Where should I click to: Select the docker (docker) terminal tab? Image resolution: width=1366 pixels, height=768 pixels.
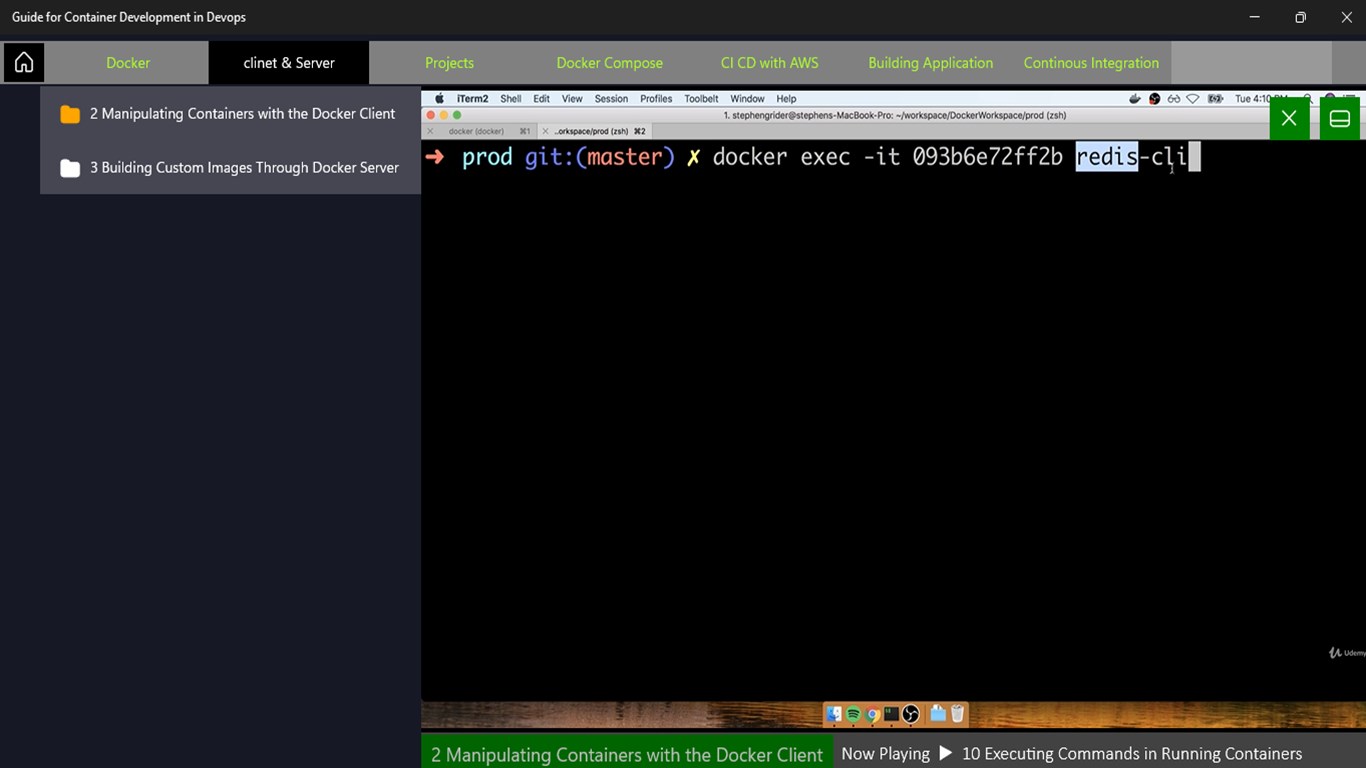click(x=480, y=131)
